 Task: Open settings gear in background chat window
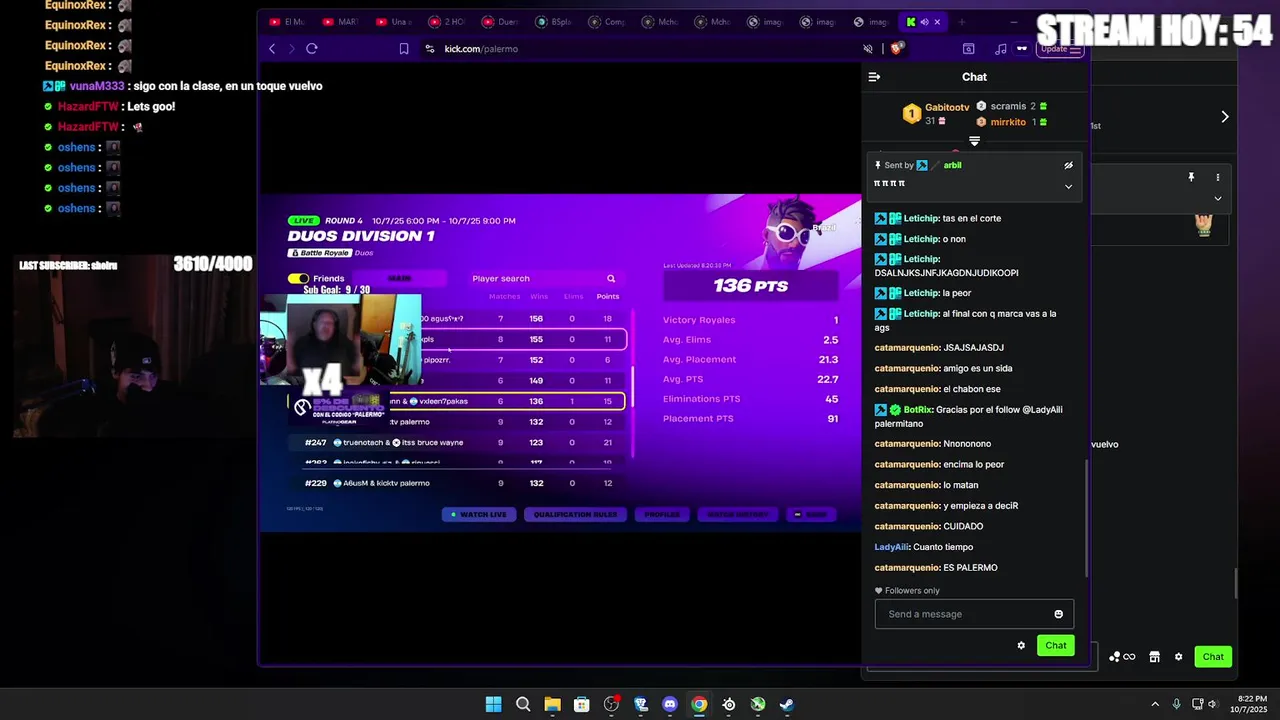pos(1178,657)
